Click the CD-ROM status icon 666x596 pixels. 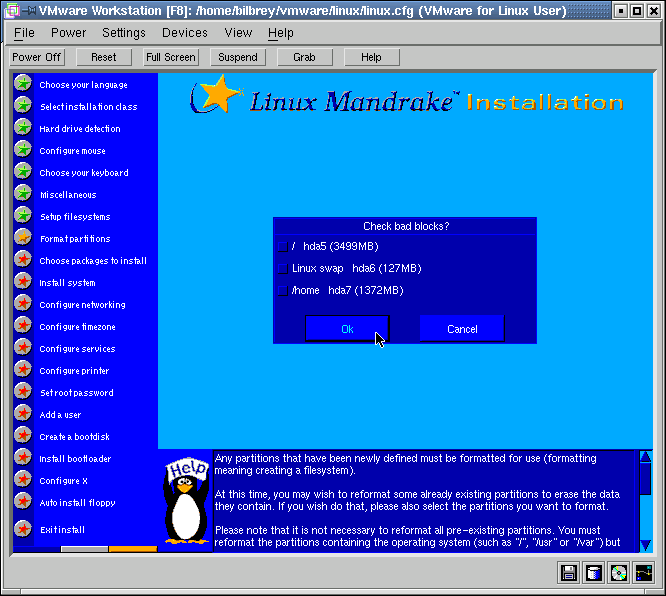pos(619,573)
